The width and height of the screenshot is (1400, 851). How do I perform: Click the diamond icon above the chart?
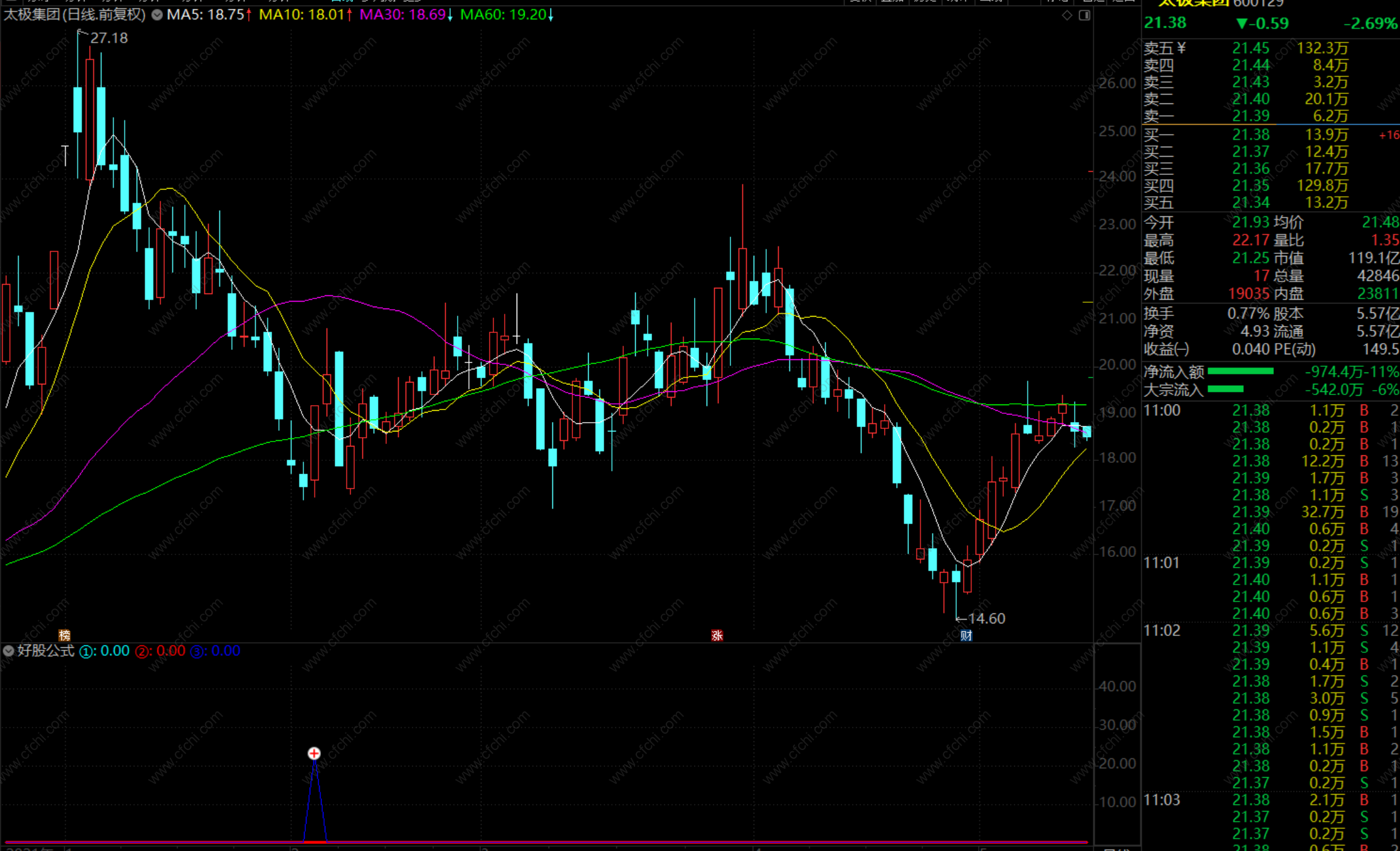click(x=1067, y=15)
